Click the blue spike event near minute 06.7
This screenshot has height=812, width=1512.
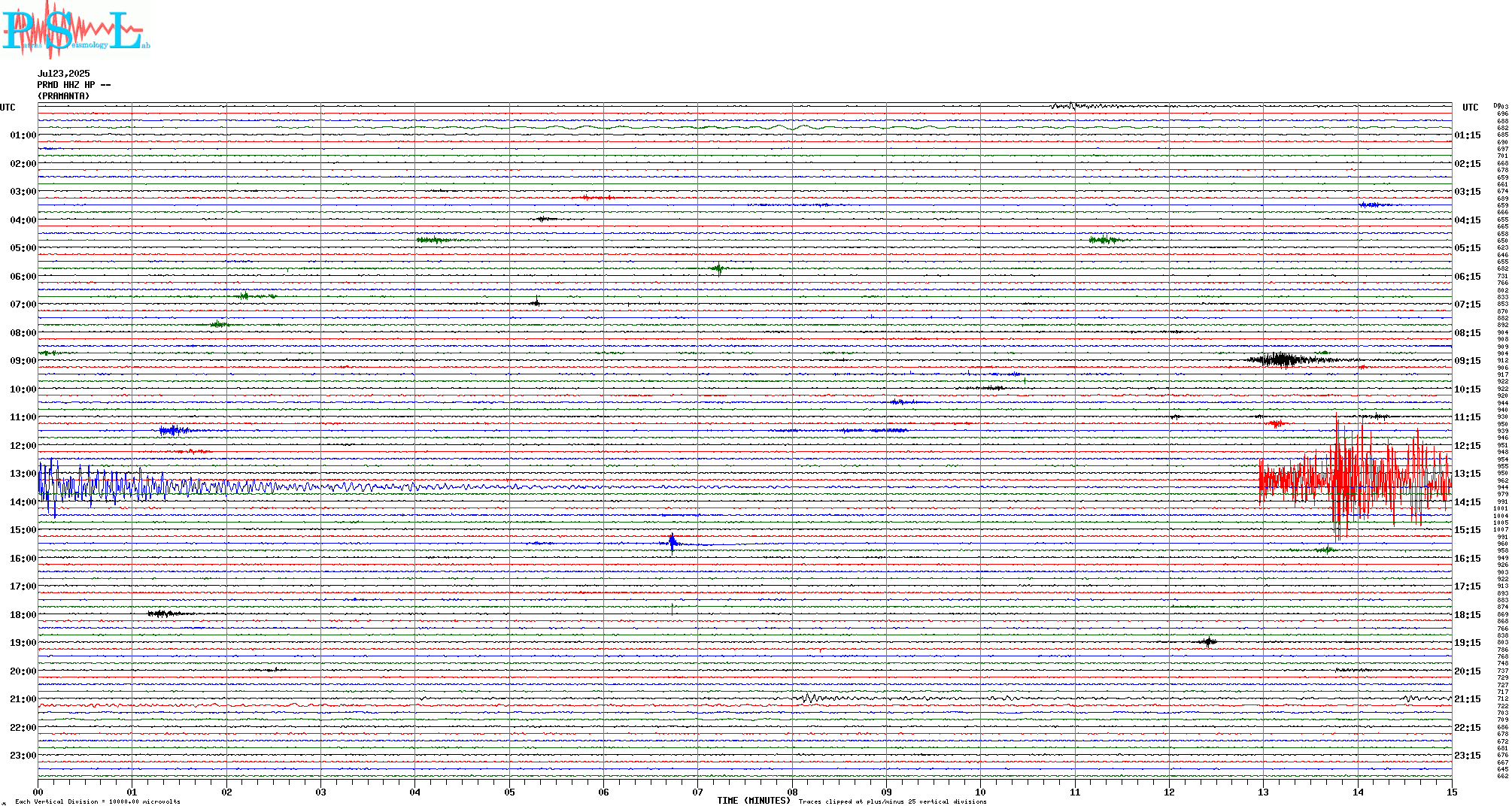point(672,543)
